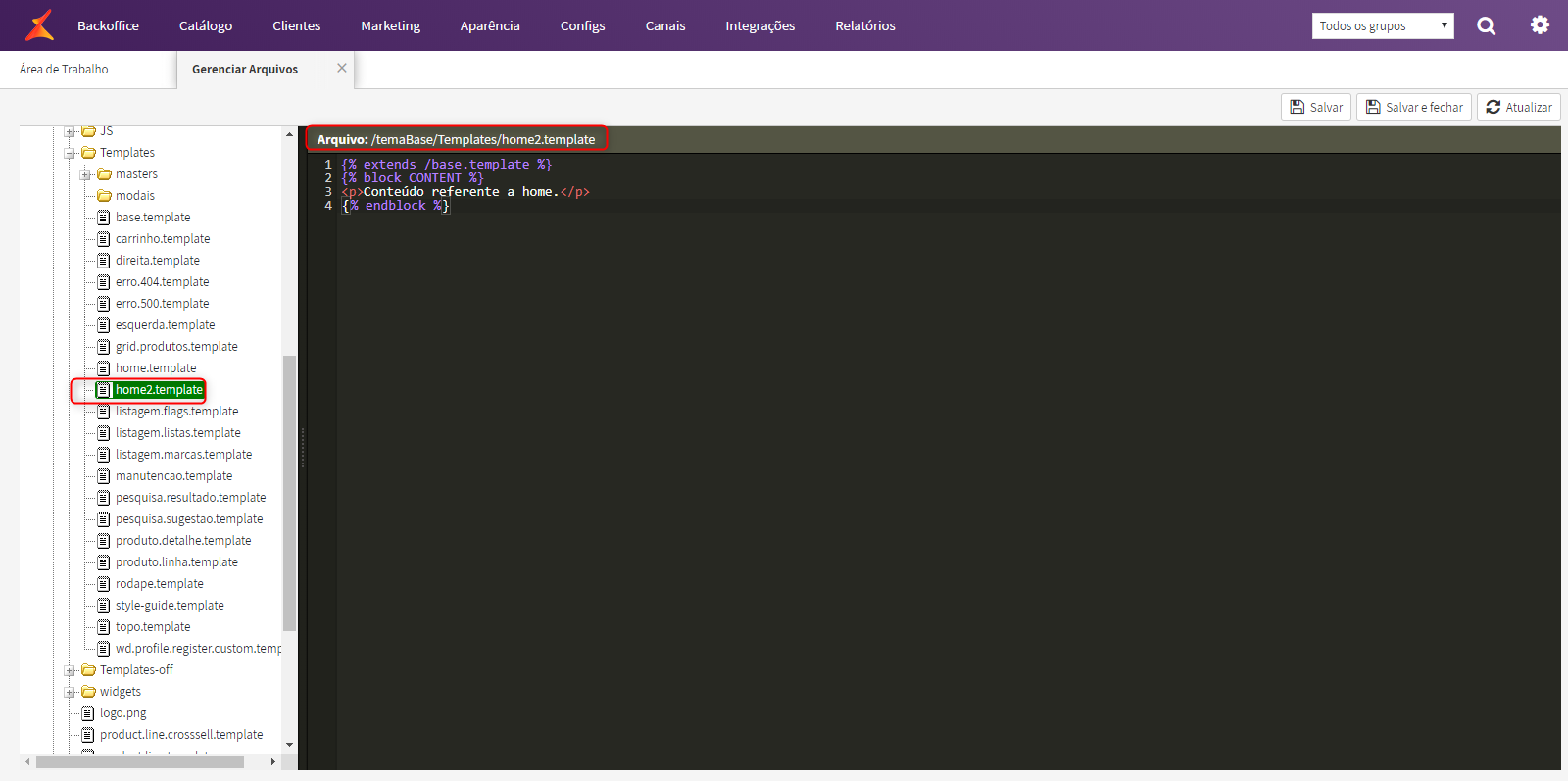The height and width of the screenshot is (781, 1568).
Task: Click the file icon of home.template
Action: 104,368
